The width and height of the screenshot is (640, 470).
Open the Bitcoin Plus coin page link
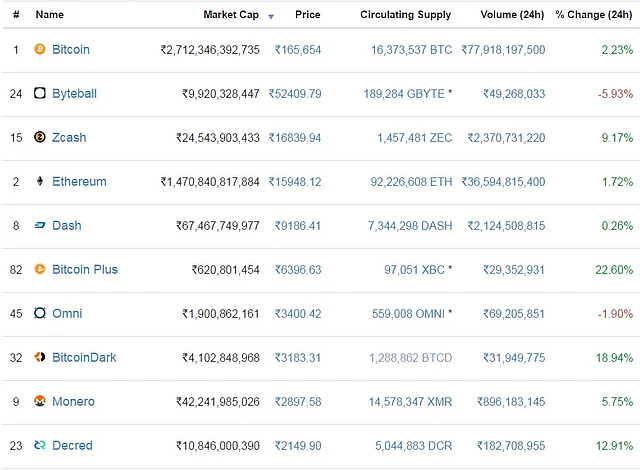coord(84,270)
